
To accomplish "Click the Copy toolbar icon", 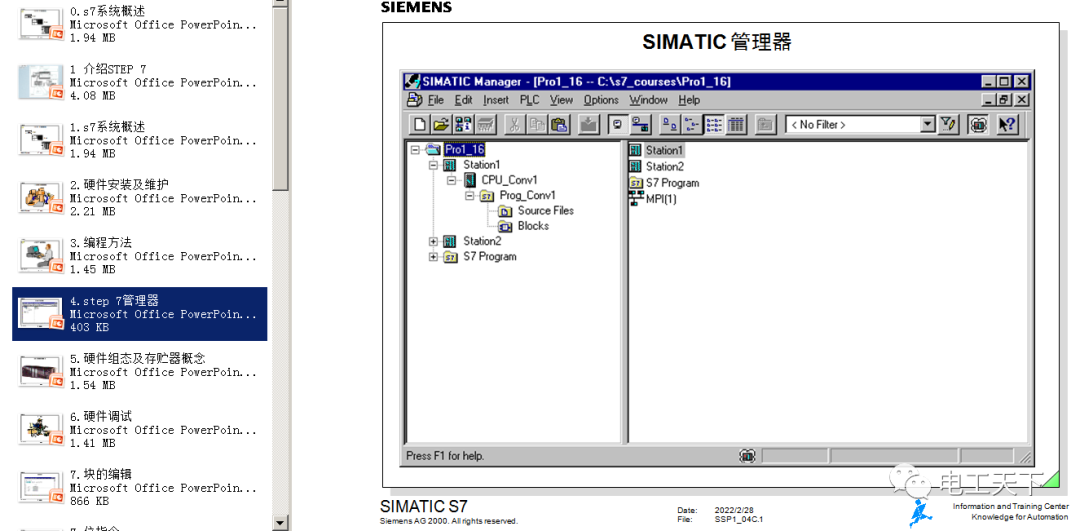I will 537,125.
